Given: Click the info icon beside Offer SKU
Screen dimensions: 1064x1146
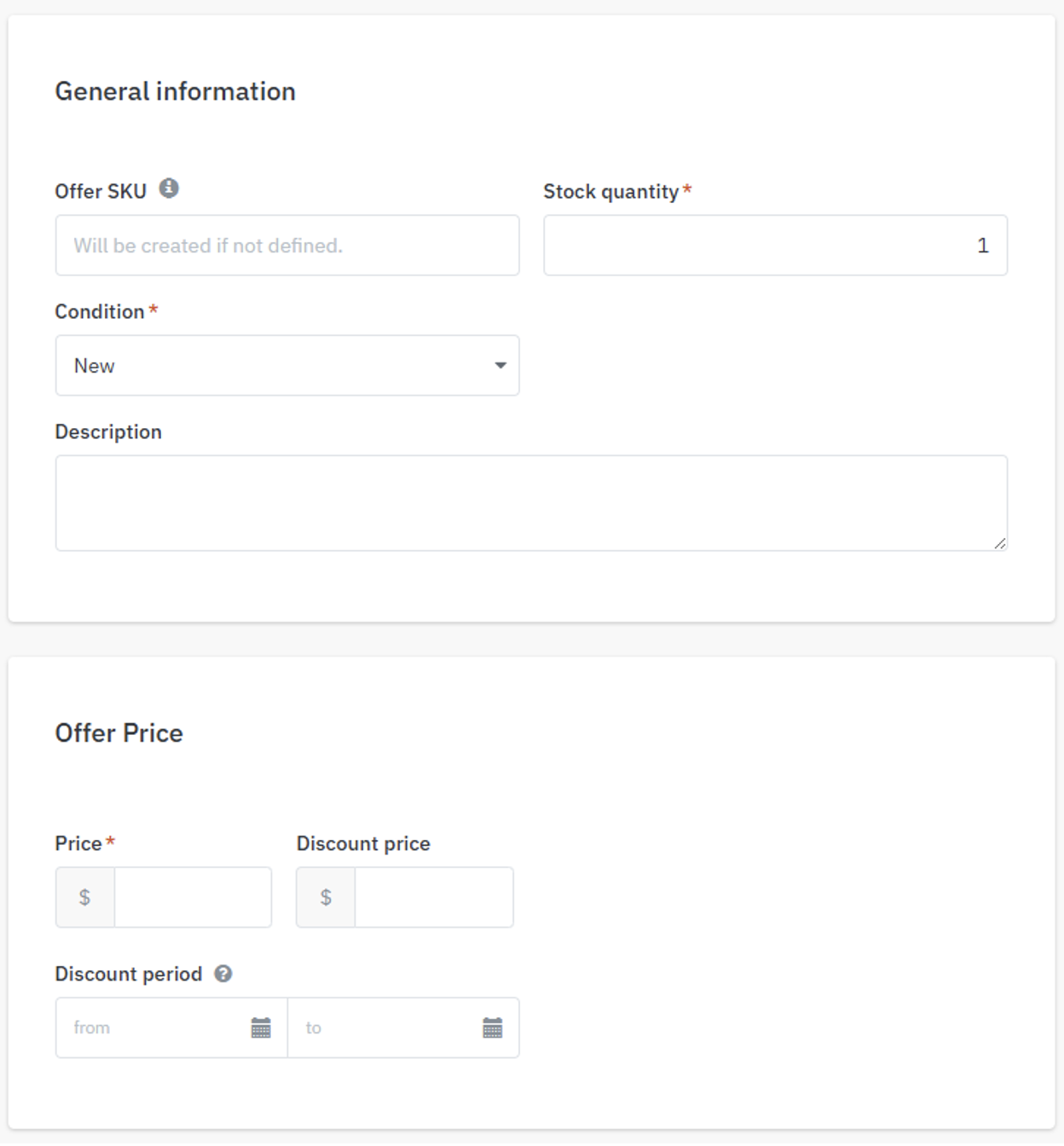Looking at the screenshot, I should (169, 188).
